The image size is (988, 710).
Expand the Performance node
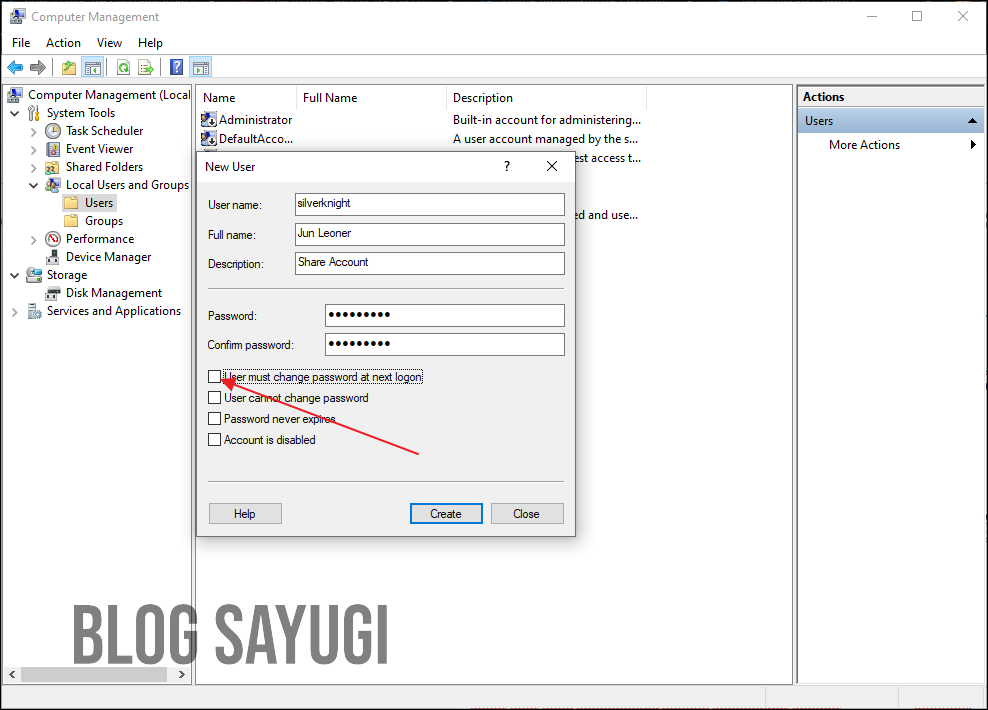click(x=33, y=240)
